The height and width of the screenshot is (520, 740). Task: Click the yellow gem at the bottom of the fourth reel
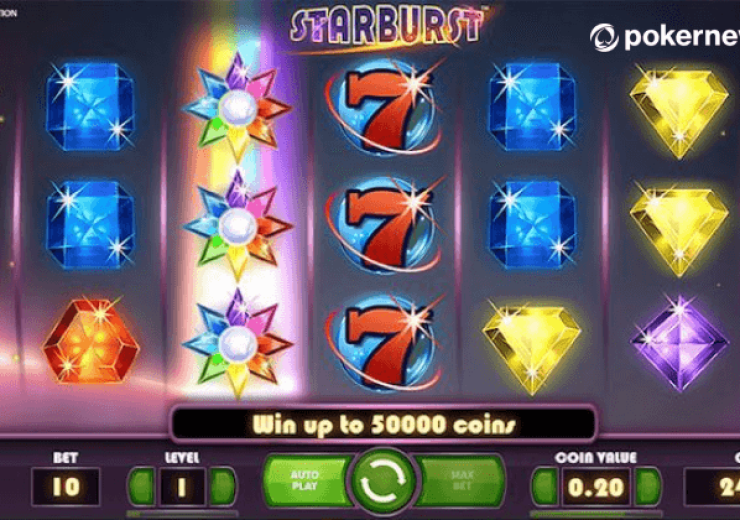[x=532, y=348]
